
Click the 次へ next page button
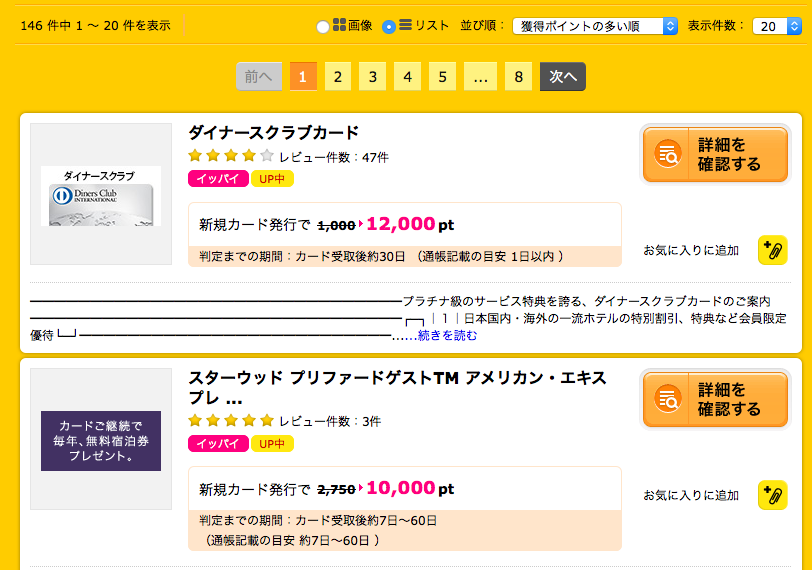(x=563, y=77)
